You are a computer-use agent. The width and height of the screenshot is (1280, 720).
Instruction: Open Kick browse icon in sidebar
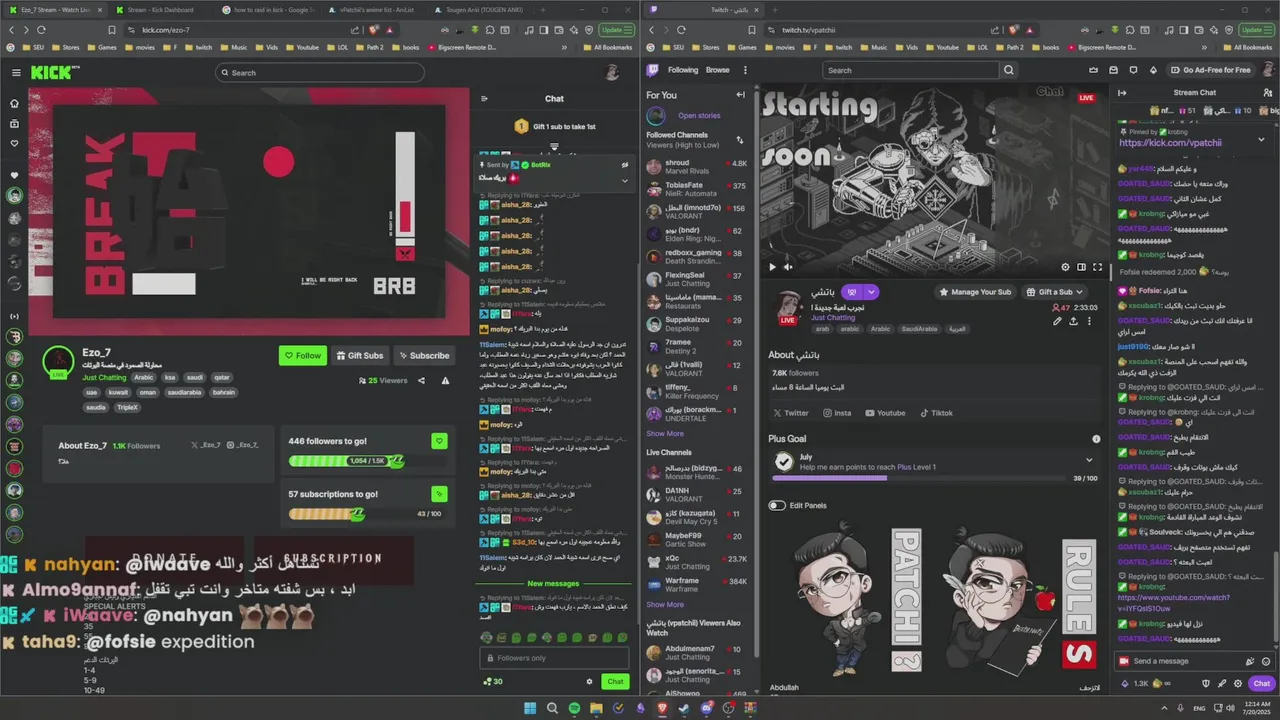tap(14, 124)
